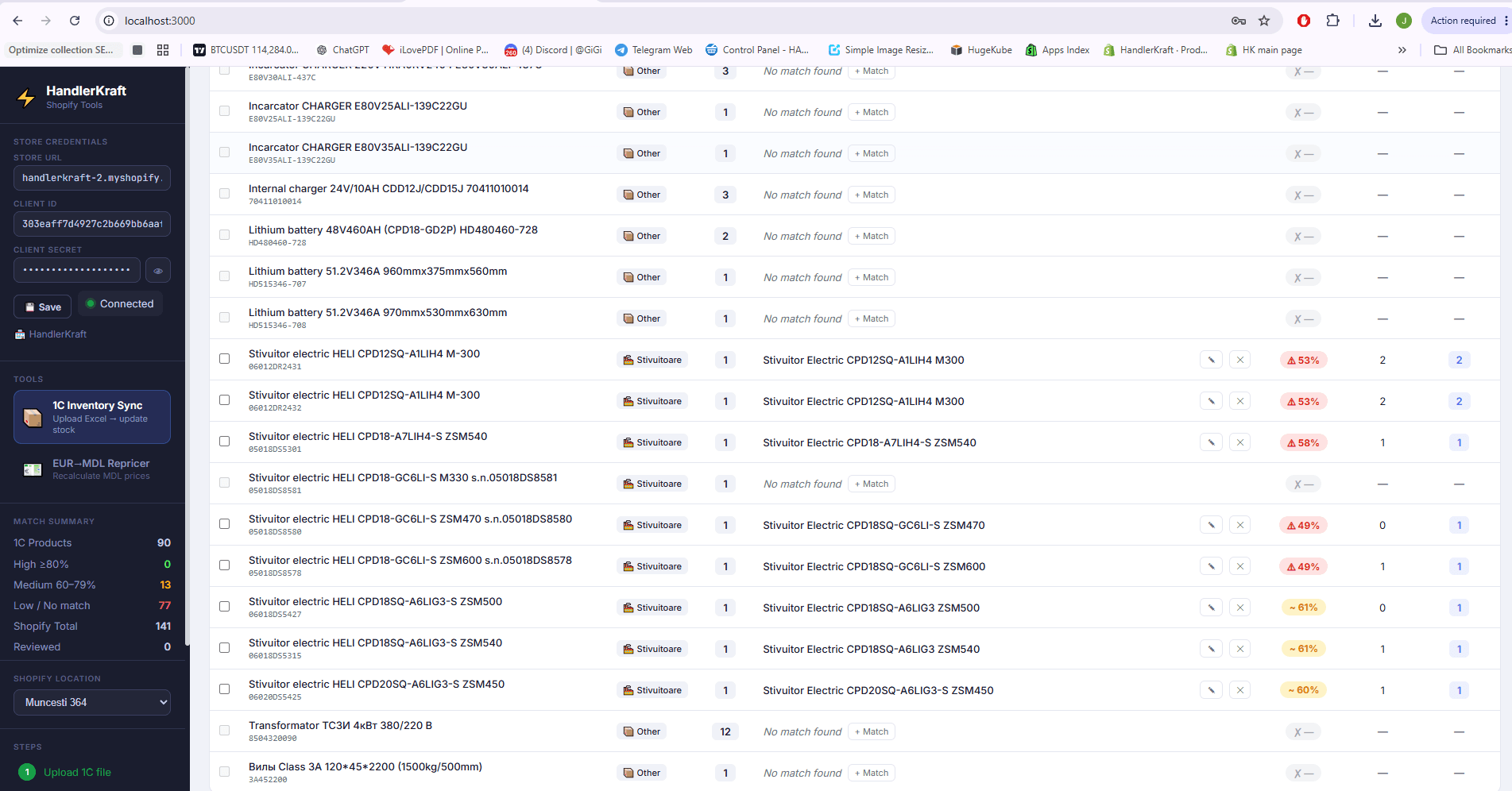Click the Connected status indicator
Viewport: 1512px width, 791px height.
tap(120, 304)
